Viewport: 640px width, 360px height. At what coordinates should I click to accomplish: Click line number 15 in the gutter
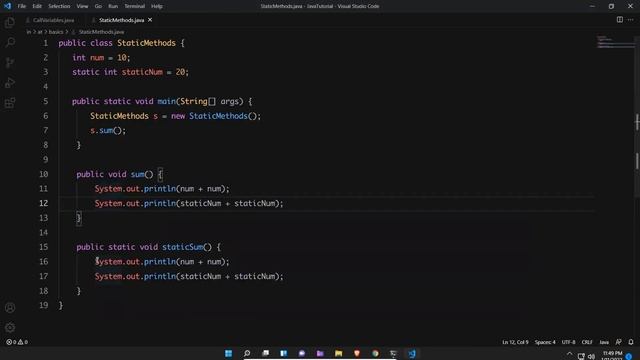[43, 247]
